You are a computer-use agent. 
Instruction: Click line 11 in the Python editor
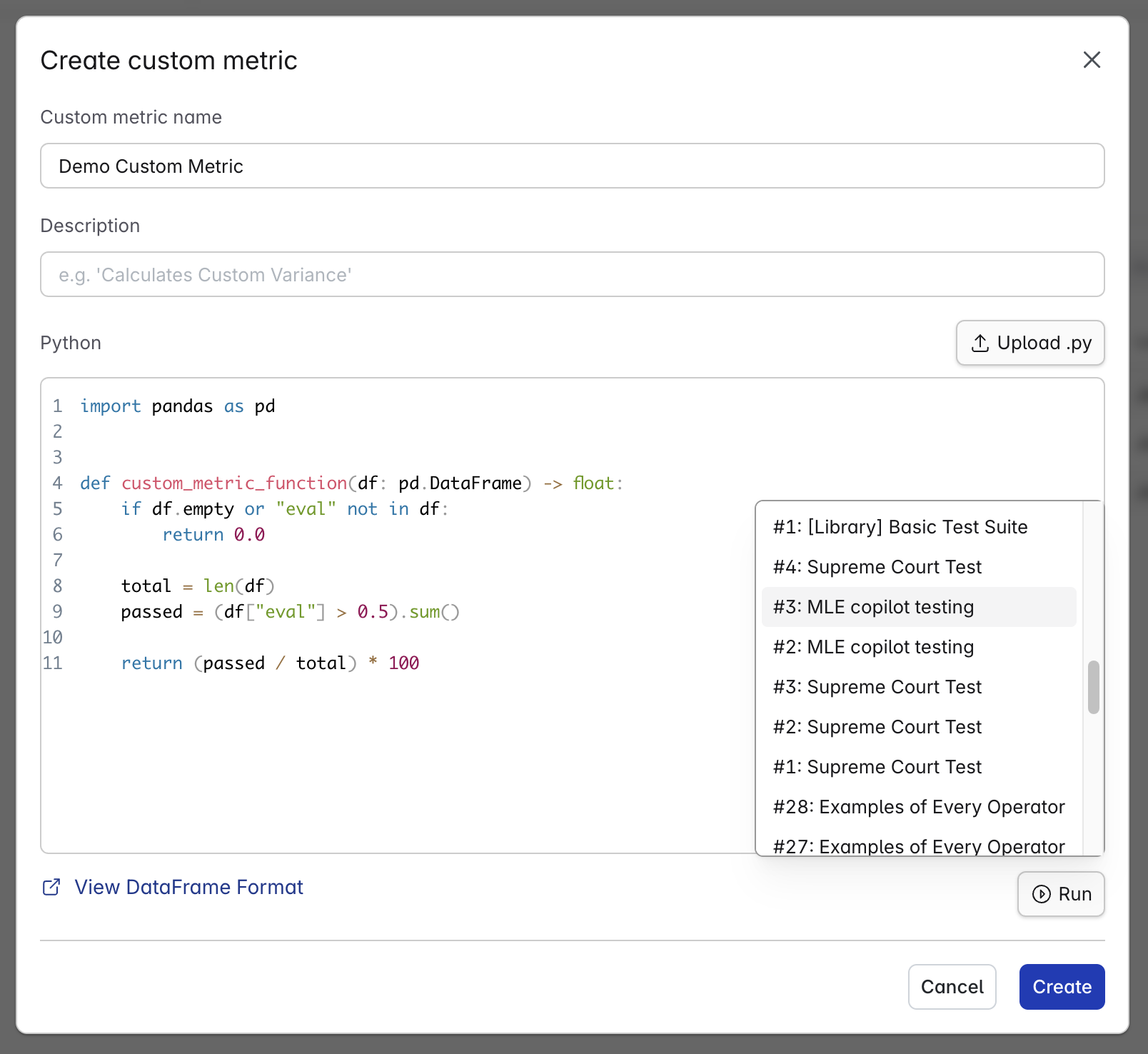pyautogui.click(x=270, y=663)
